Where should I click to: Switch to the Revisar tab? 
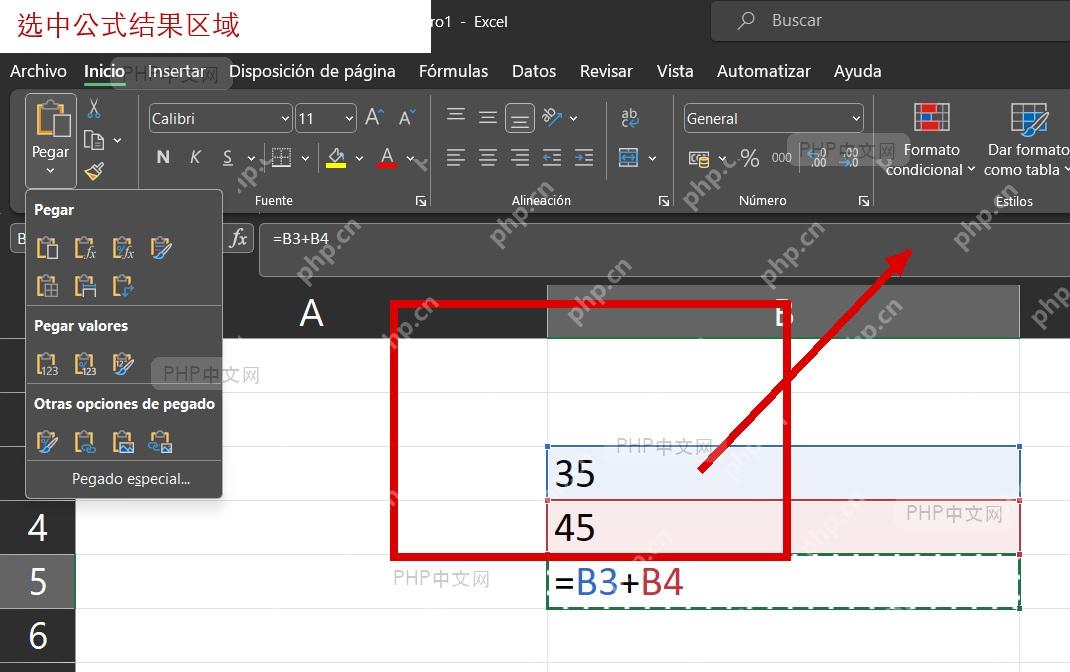point(606,71)
